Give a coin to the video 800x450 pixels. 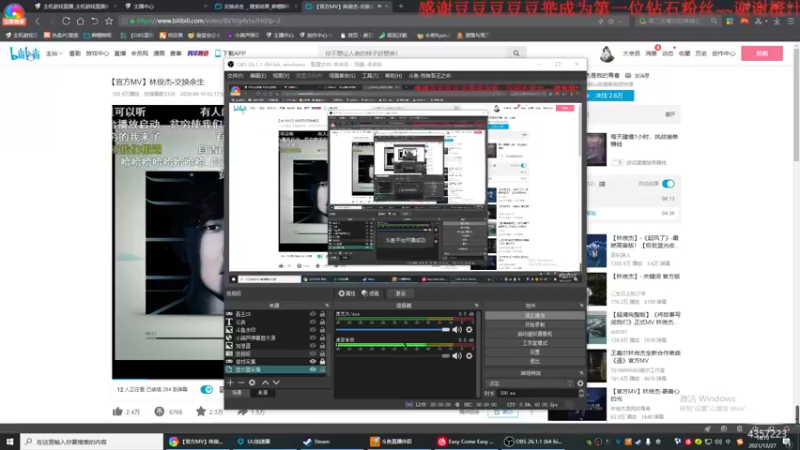160,411
